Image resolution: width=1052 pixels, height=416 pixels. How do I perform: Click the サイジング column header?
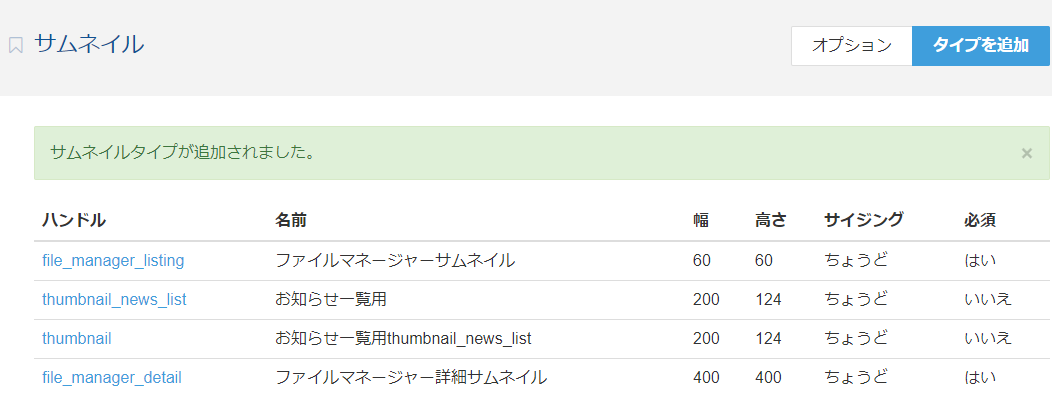pos(863,220)
